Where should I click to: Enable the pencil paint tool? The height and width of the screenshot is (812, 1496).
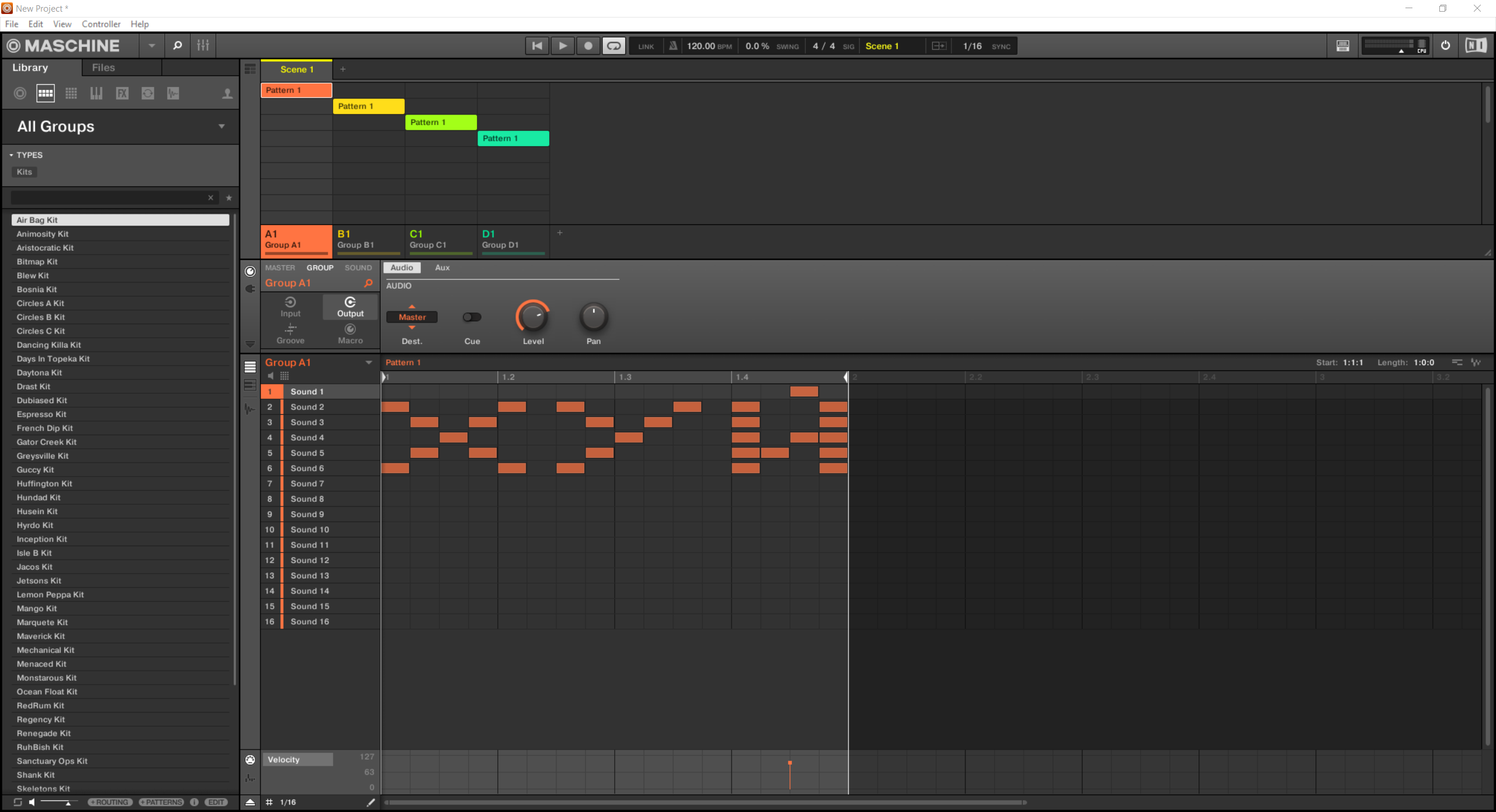[x=370, y=803]
